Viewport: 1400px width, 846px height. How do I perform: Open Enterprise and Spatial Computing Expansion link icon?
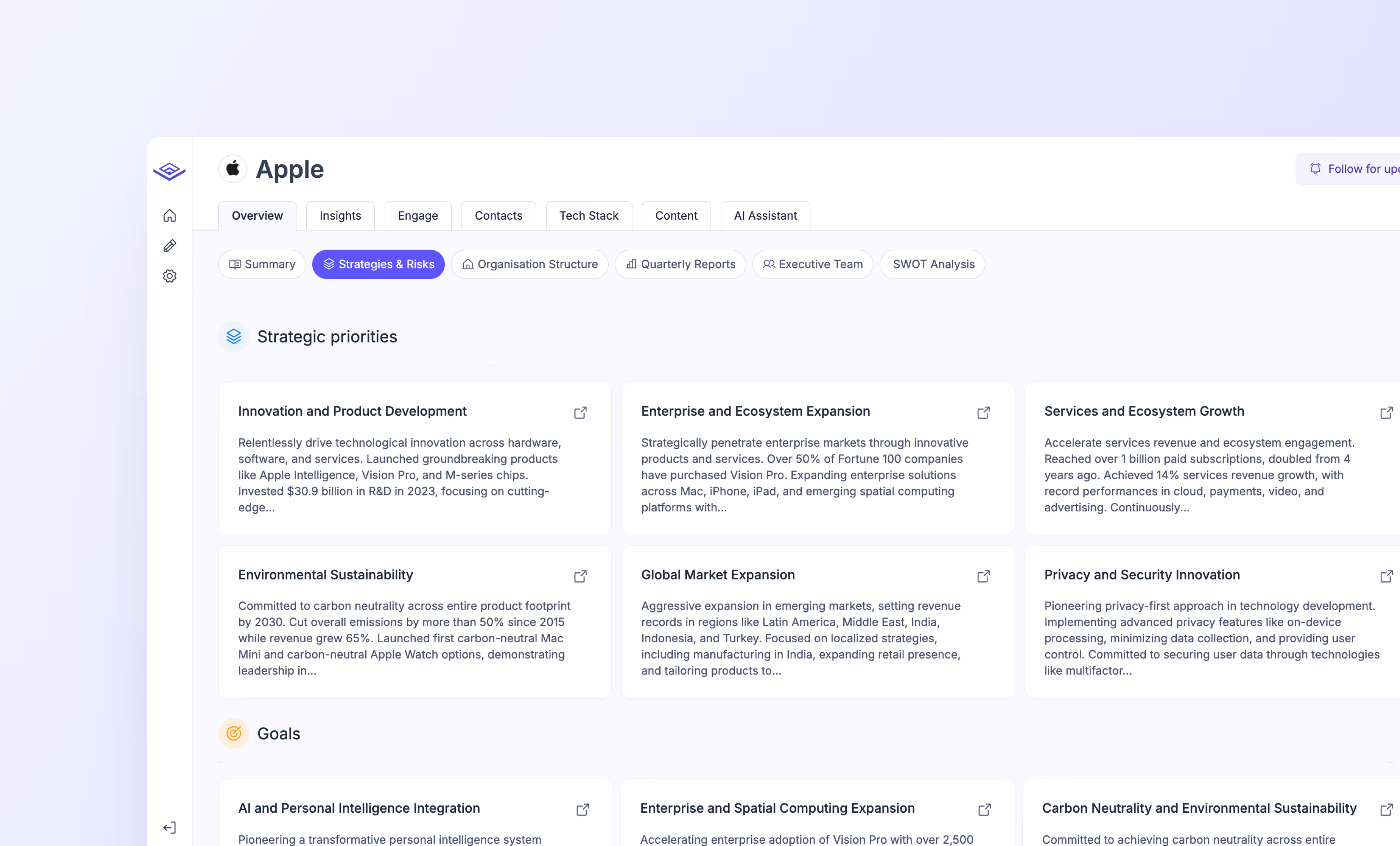click(985, 810)
